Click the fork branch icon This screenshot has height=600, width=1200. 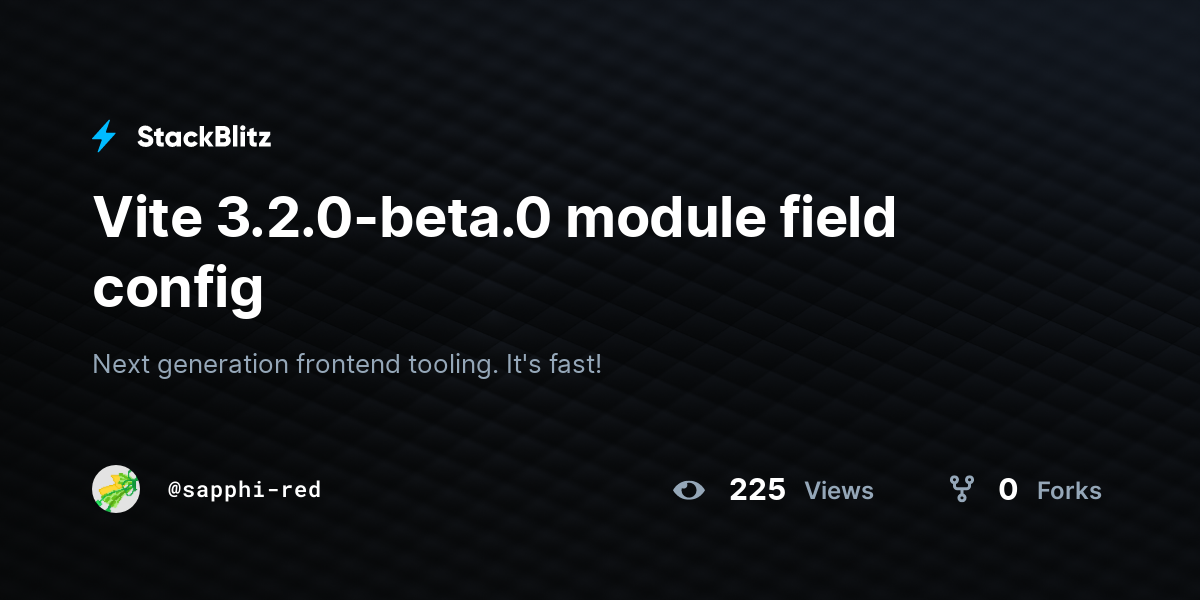(961, 489)
